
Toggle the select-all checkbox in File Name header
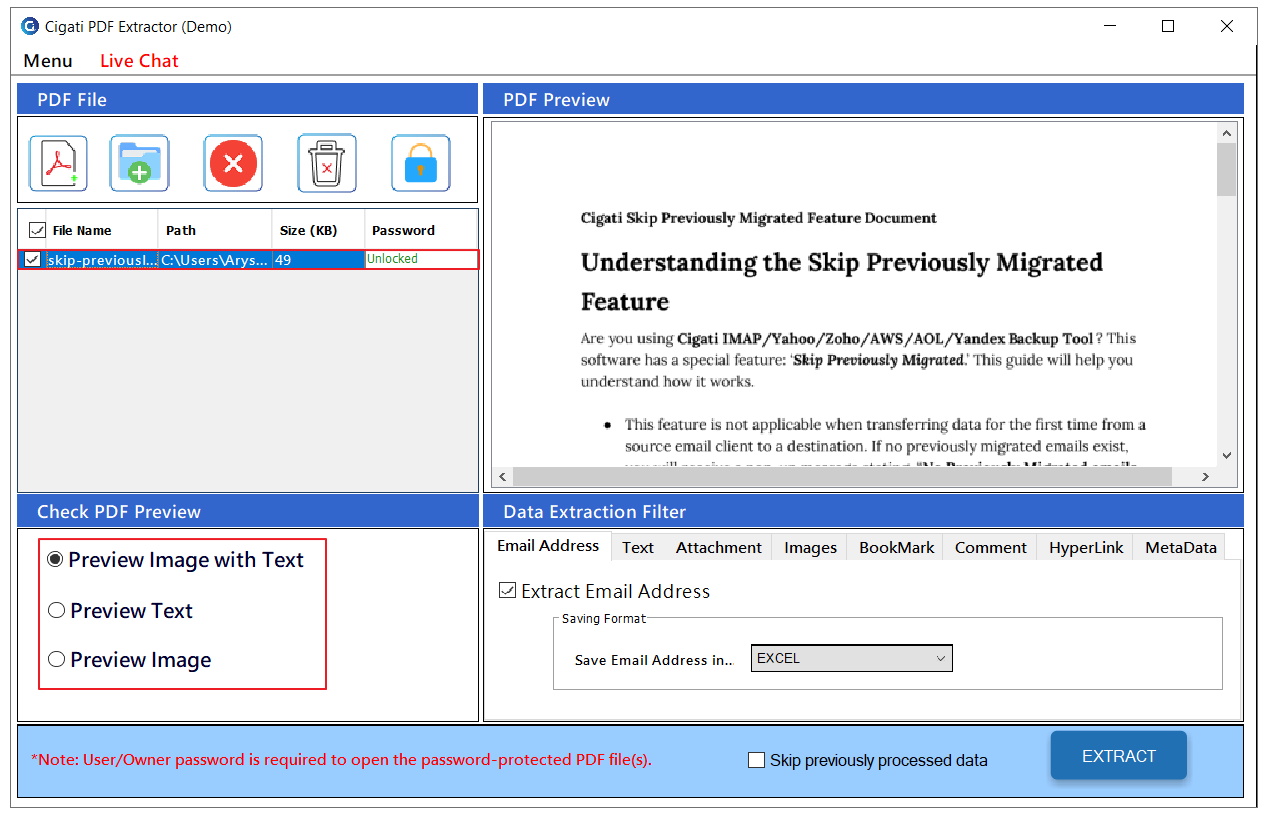[37, 230]
